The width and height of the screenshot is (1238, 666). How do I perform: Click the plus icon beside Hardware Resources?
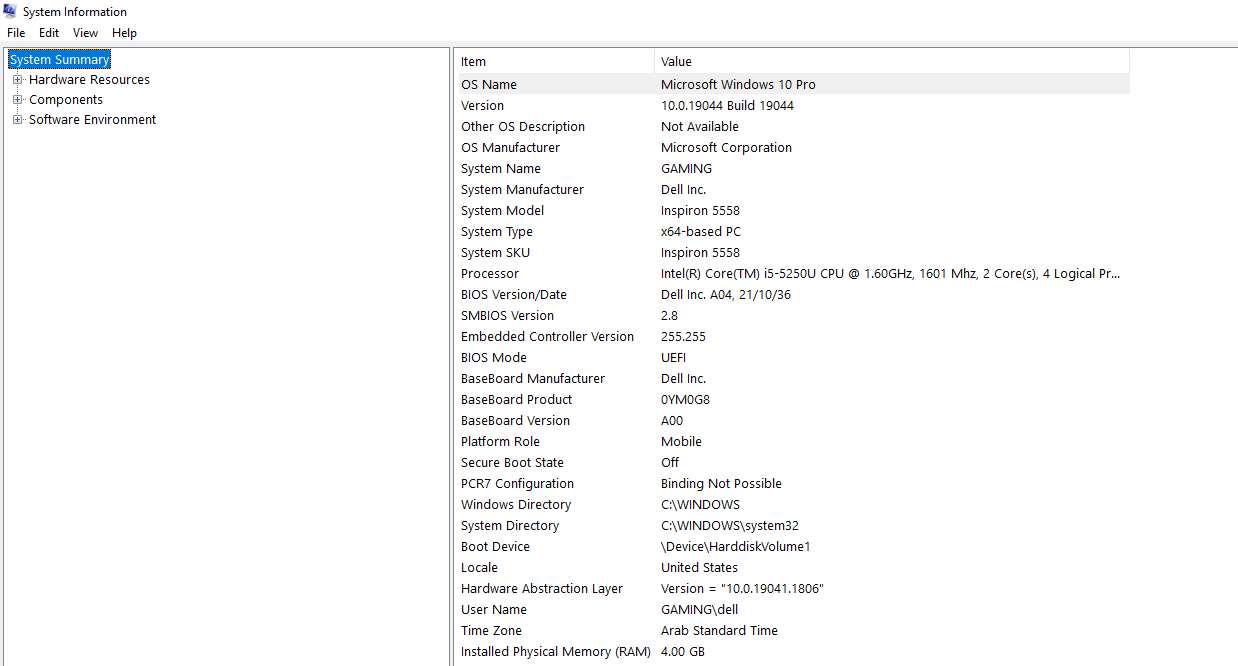[x=18, y=79]
